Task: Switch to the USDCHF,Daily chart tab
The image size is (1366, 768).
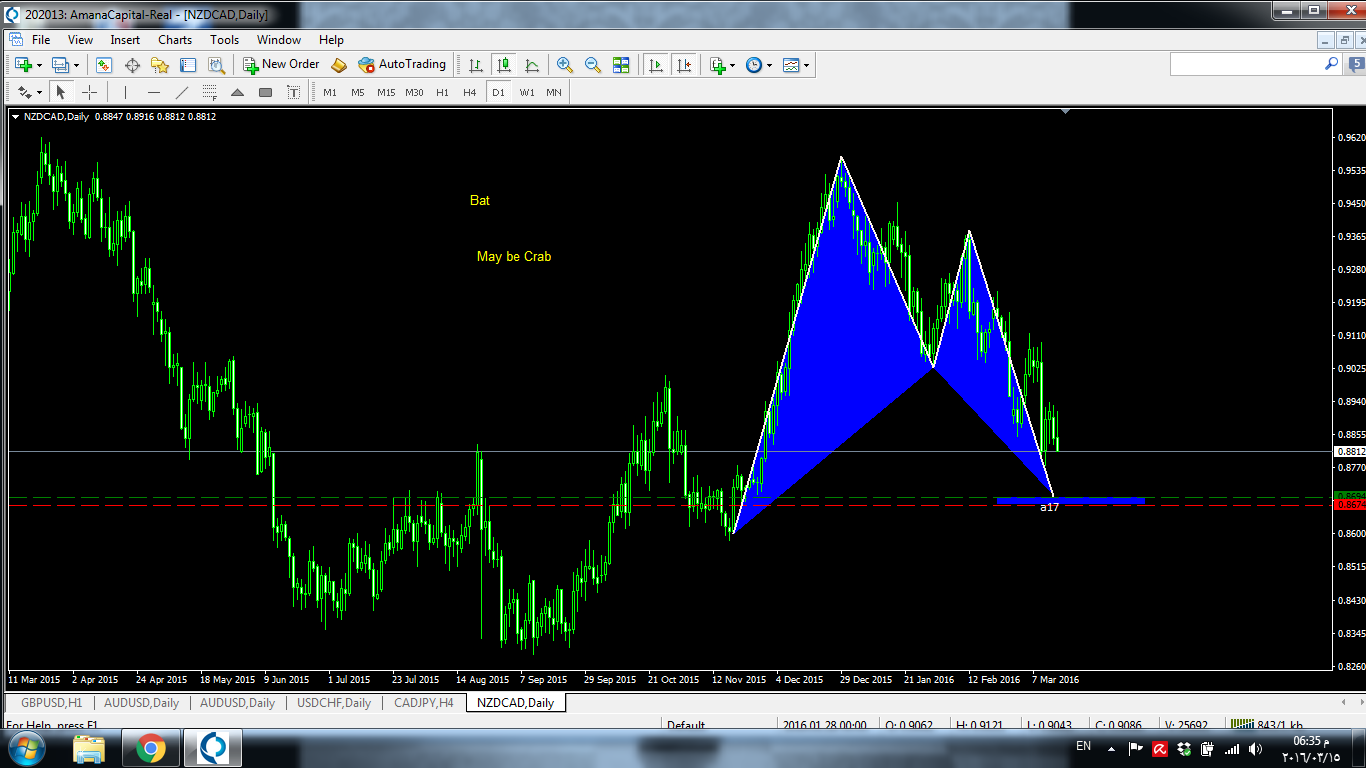Action: (x=334, y=703)
